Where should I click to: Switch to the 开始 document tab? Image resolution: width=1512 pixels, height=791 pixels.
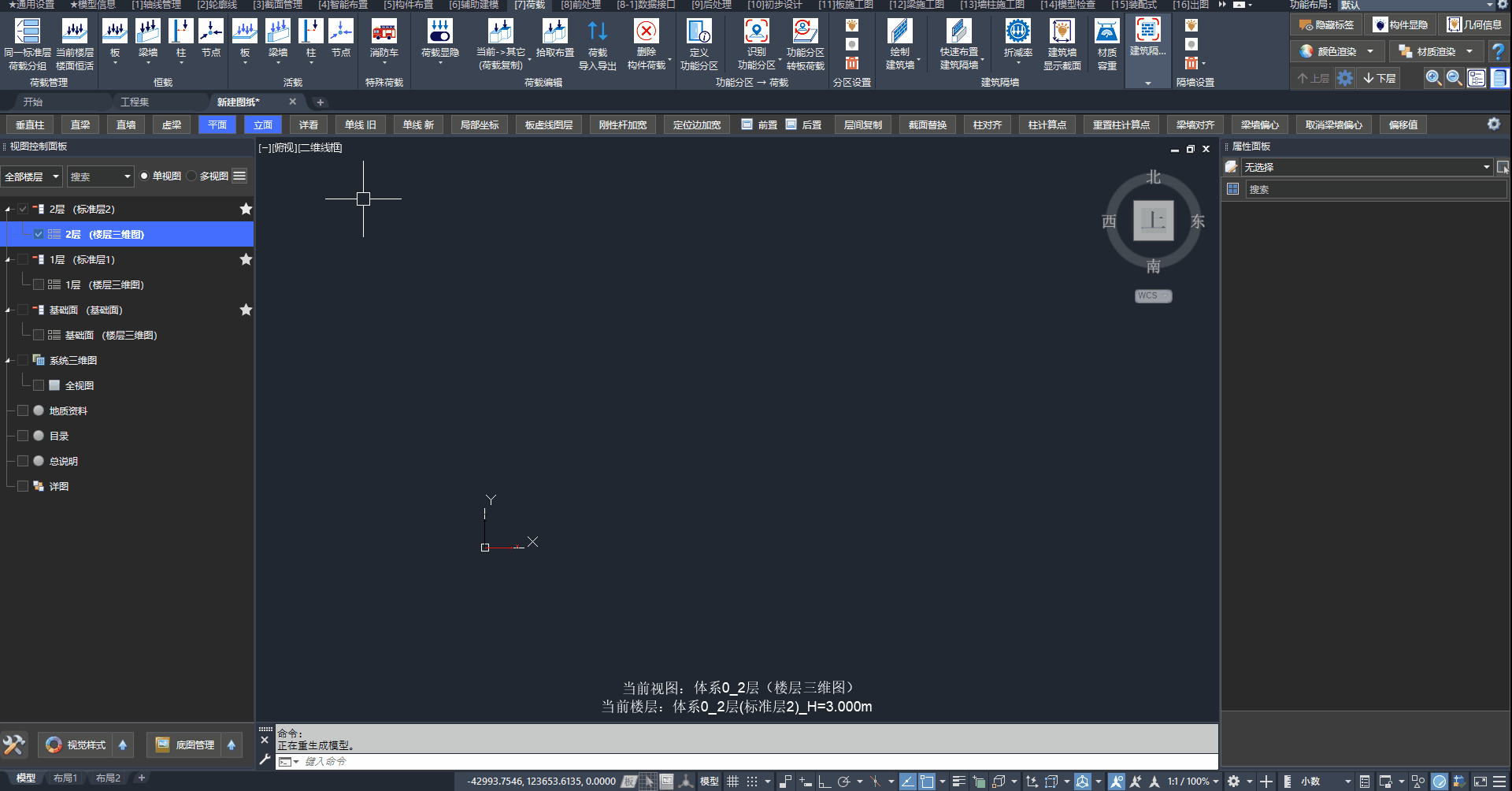[33, 102]
